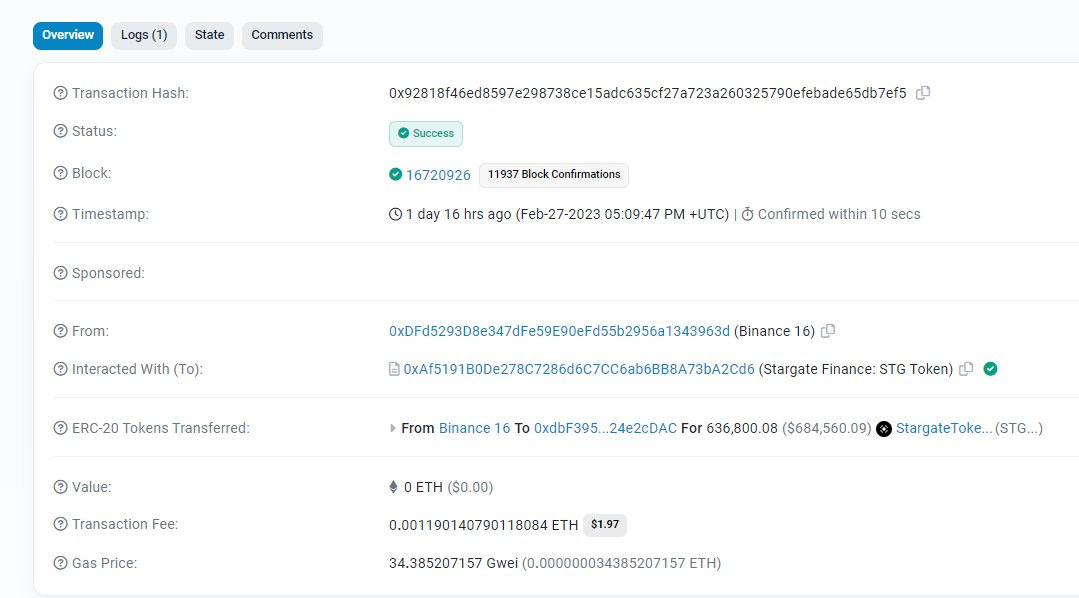Open contract address 0xAf5191B0De...2Cd6
Screen dimensions: 1079x598
(x=579, y=370)
